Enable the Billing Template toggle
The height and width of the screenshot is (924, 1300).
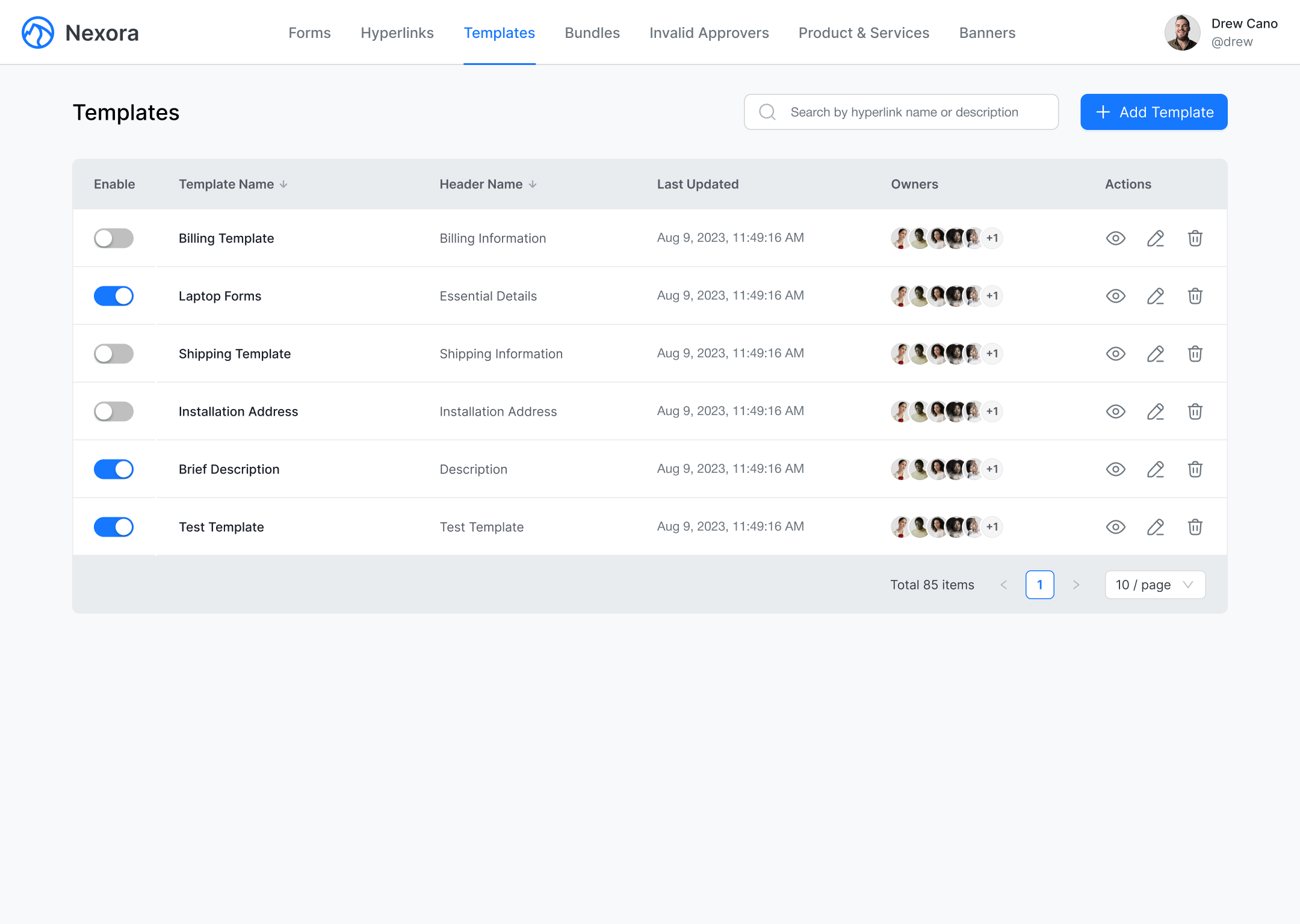[114, 238]
